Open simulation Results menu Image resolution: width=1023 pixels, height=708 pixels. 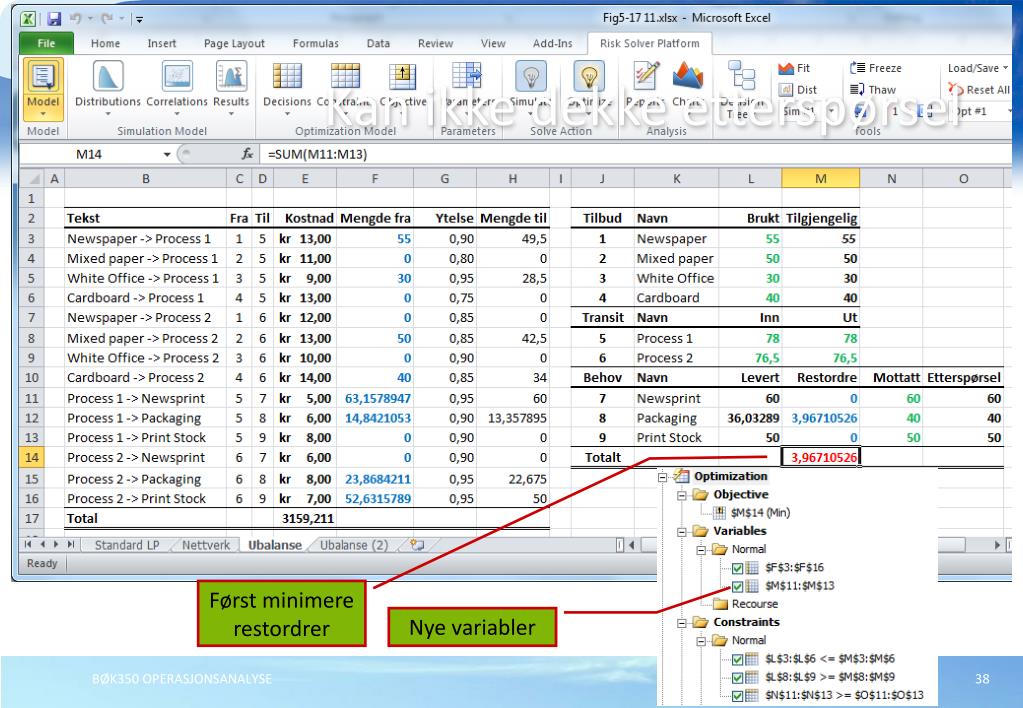[231, 87]
